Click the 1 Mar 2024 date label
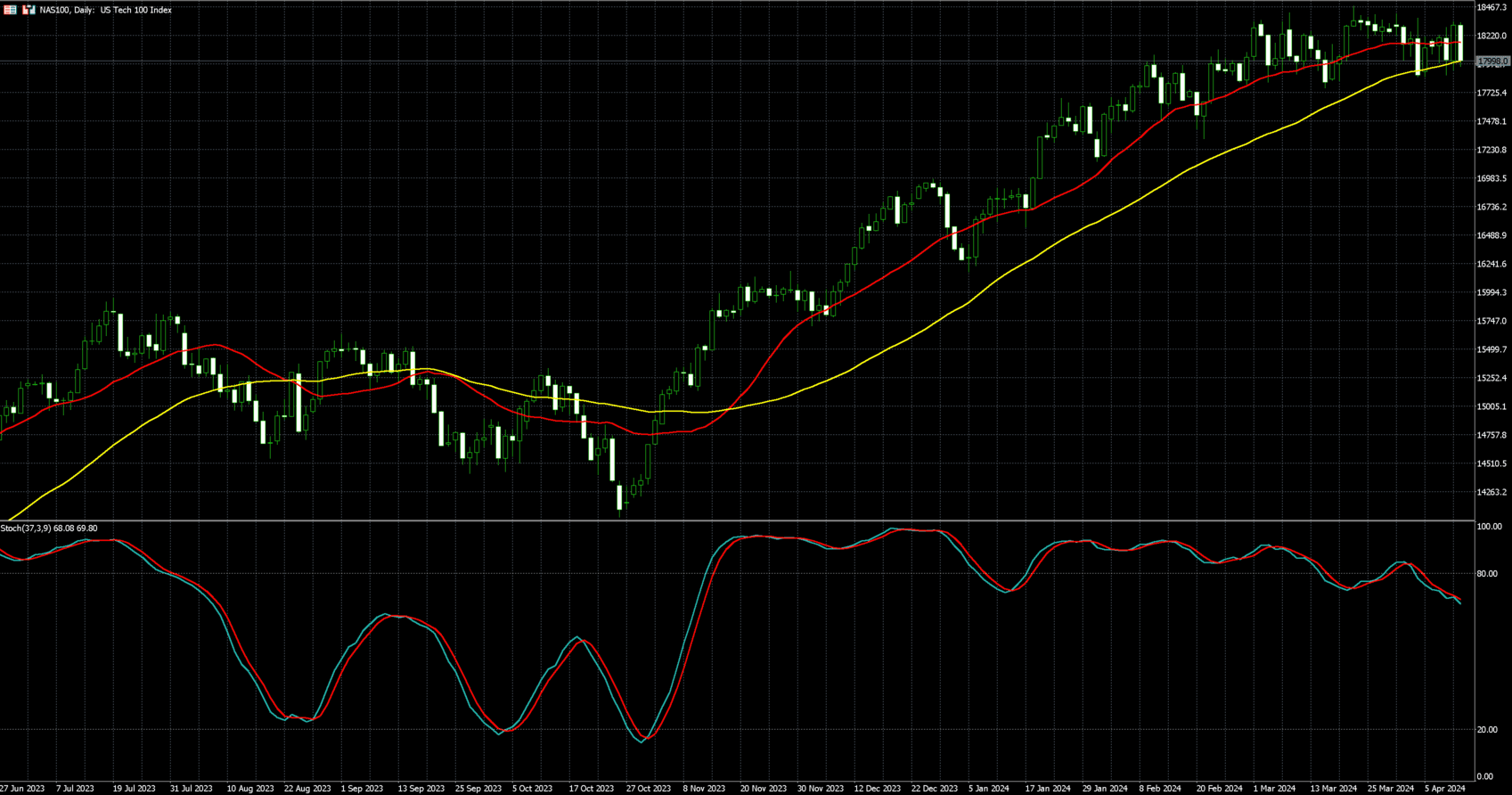 [x=1274, y=789]
